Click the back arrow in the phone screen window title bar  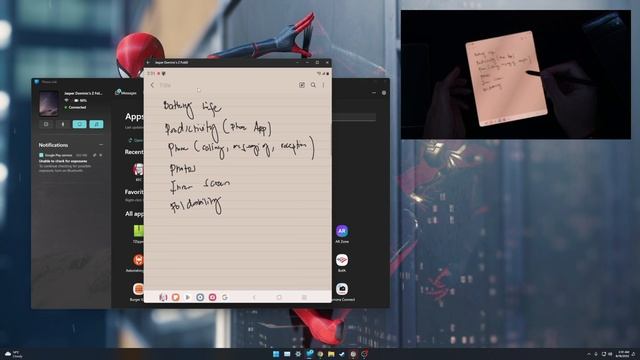pyautogui.click(x=148, y=62)
